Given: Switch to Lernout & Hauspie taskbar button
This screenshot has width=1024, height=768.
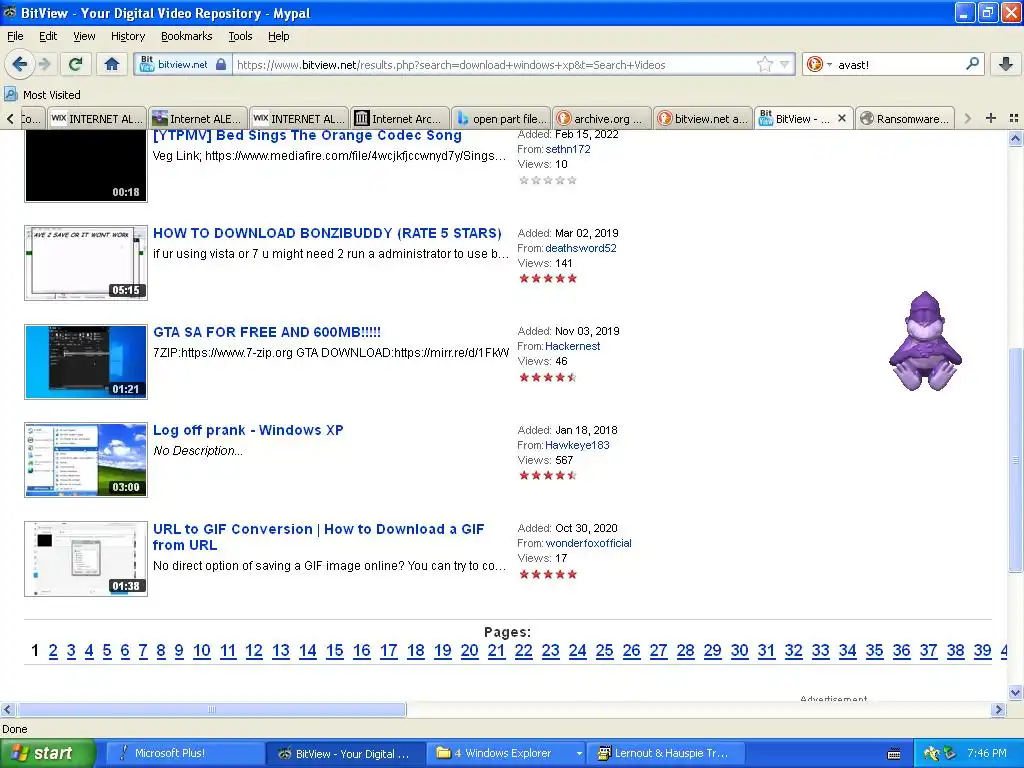Looking at the screenshot, I should 663,754.
